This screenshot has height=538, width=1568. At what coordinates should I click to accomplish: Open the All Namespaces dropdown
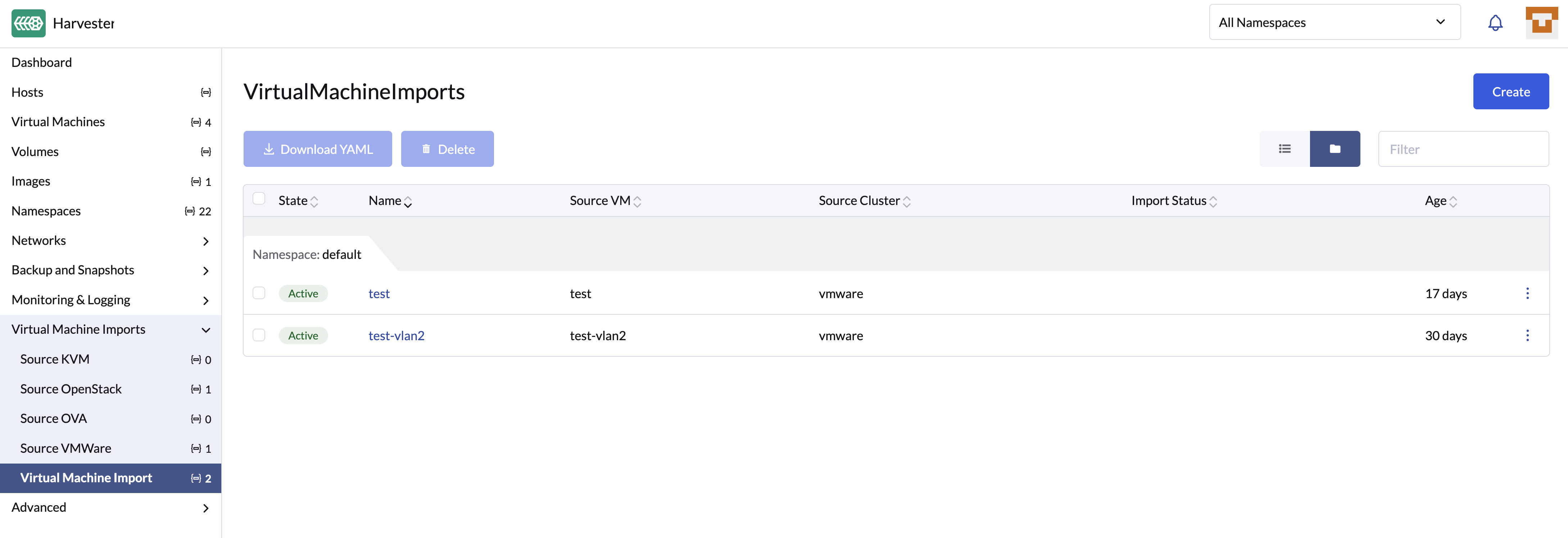click(1334, 23)
